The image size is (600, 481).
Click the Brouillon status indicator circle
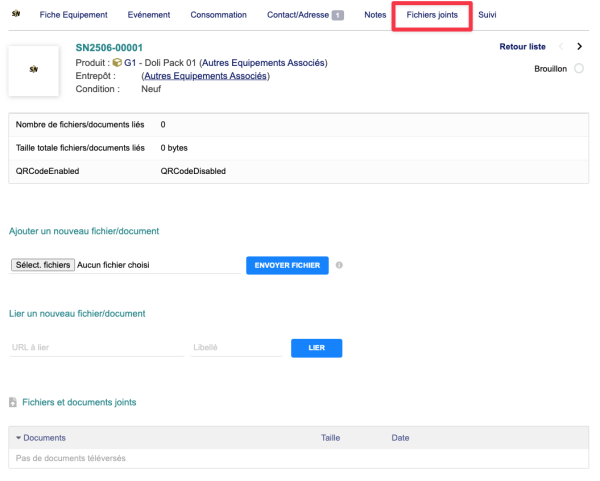pos(579,69)
